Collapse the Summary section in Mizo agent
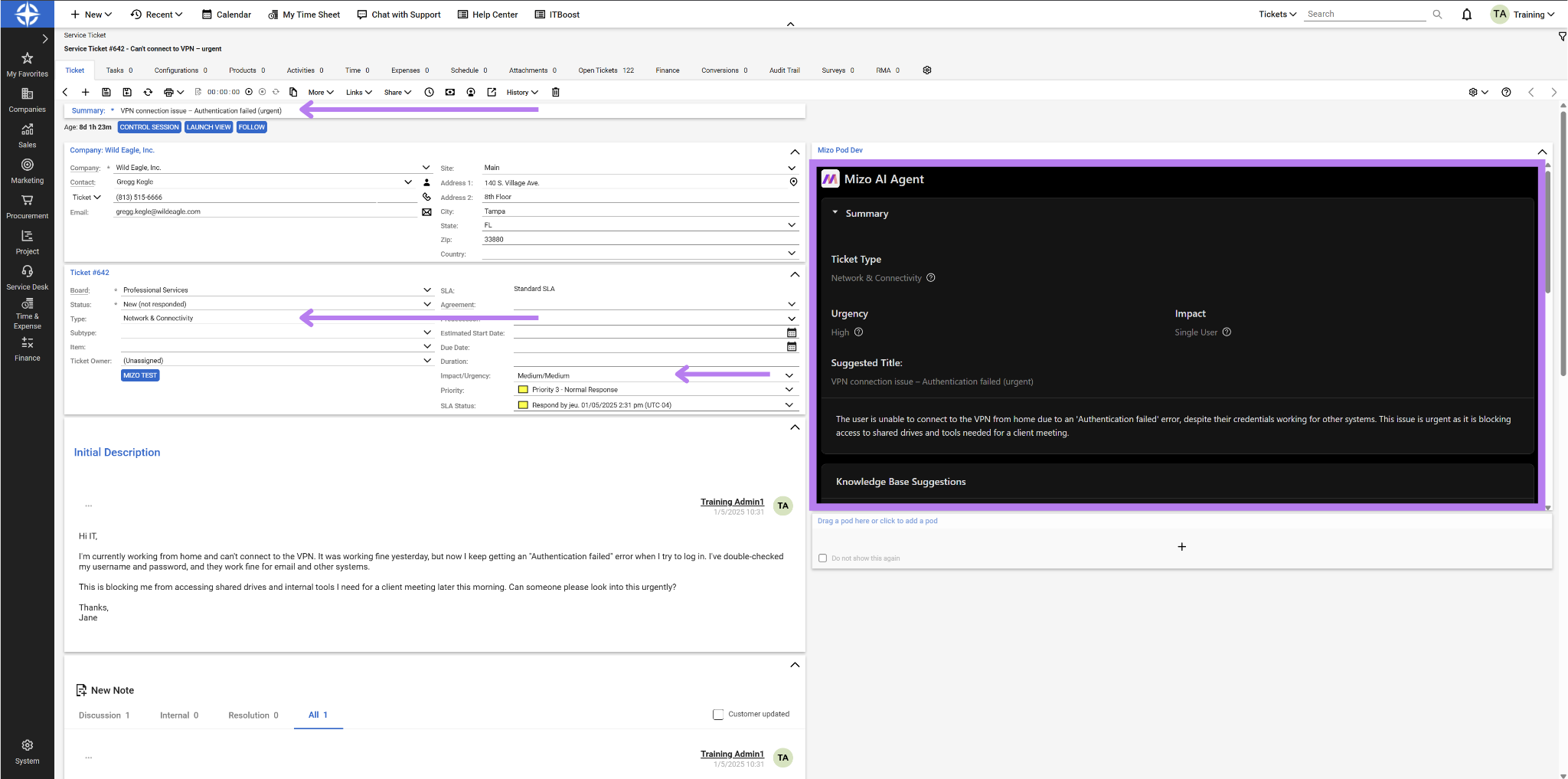Image resolution: width=1568 pixels, height=779 pixels. (x=835, y=213)
